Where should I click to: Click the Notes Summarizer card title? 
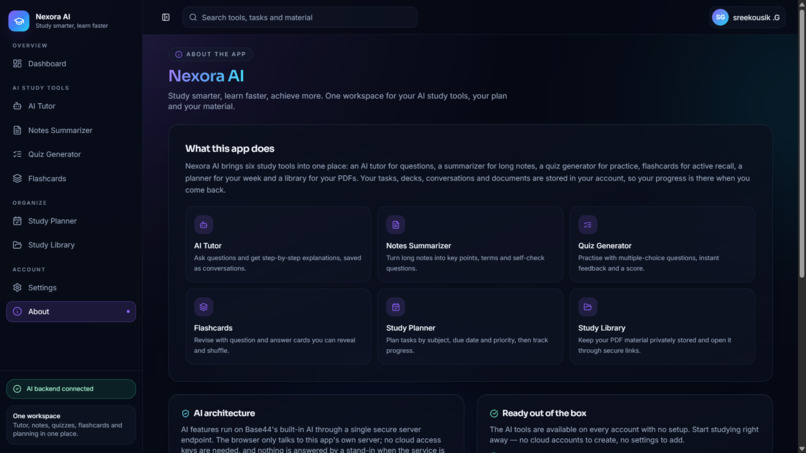tap(418, 246)
